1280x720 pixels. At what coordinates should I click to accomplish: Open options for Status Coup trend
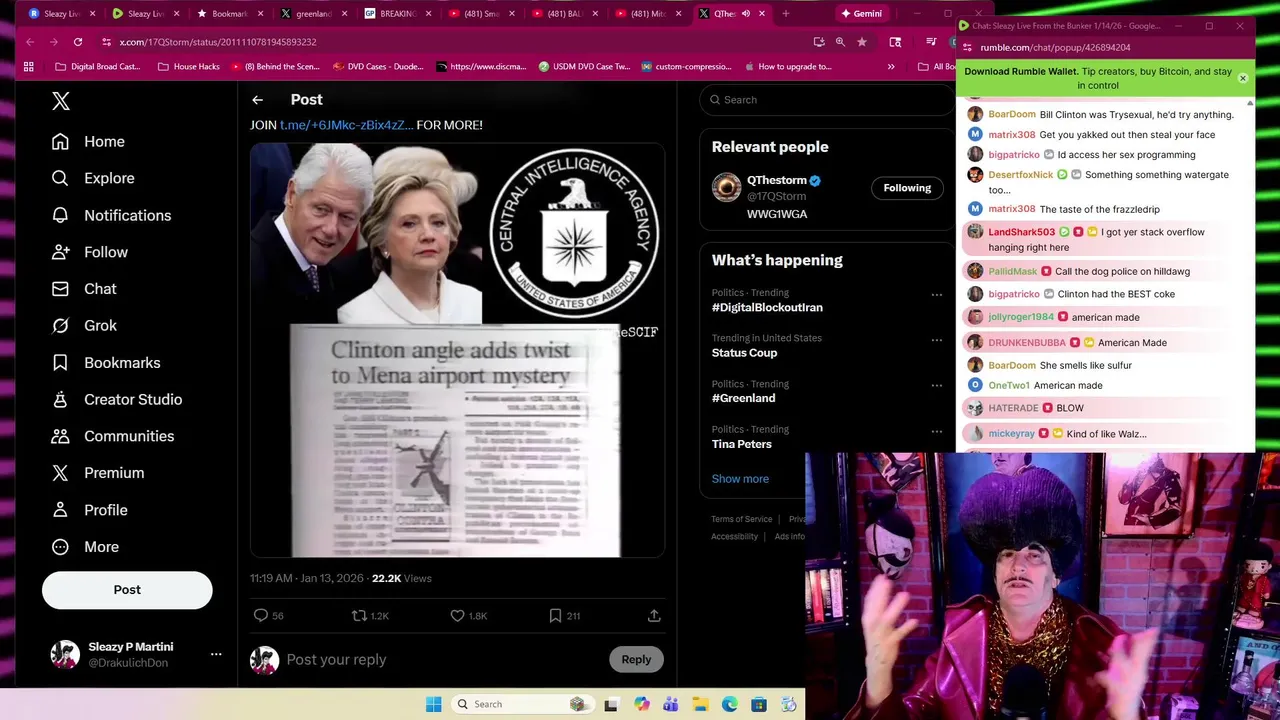pyautogui.click(x=937, y=340)
